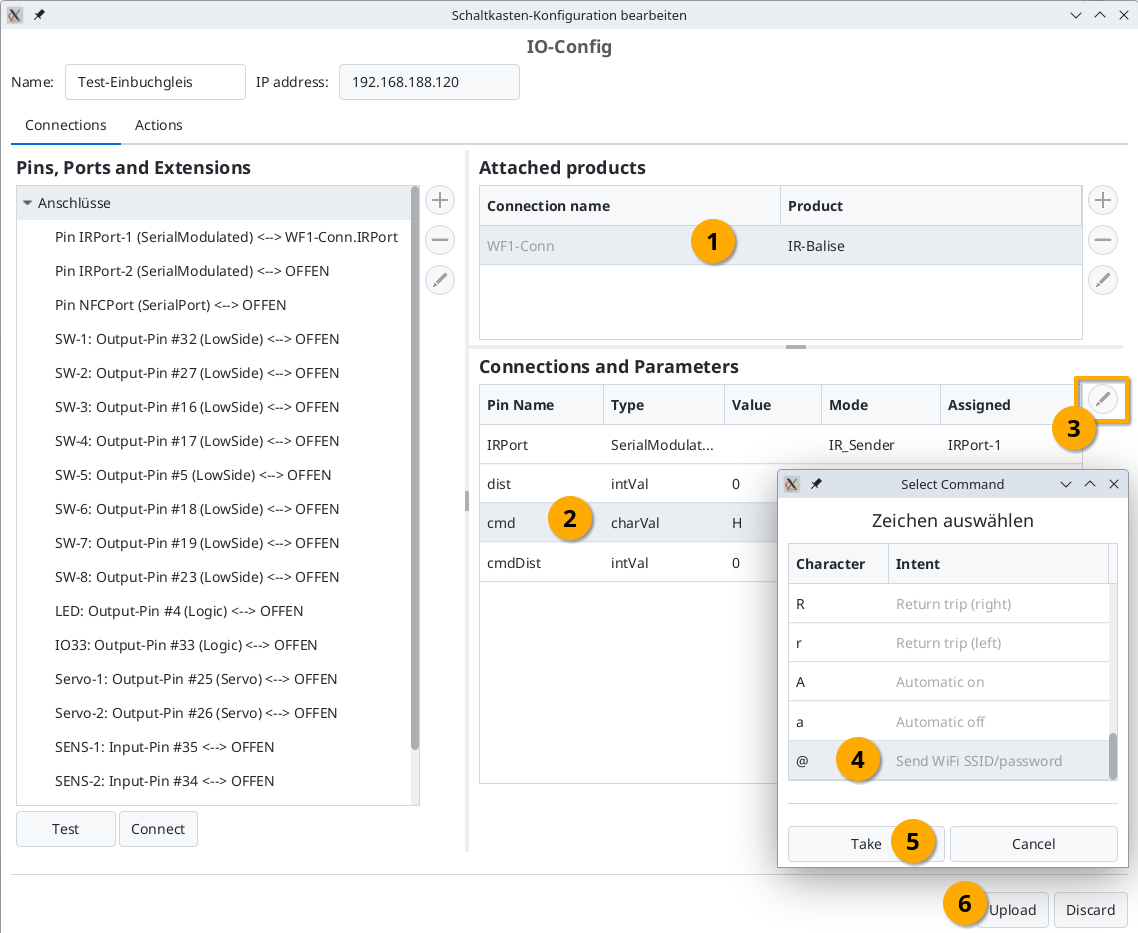Select SW-2 Output-Pin #27 row
The width and height of the screenshot is (1138, 933).
213,374
